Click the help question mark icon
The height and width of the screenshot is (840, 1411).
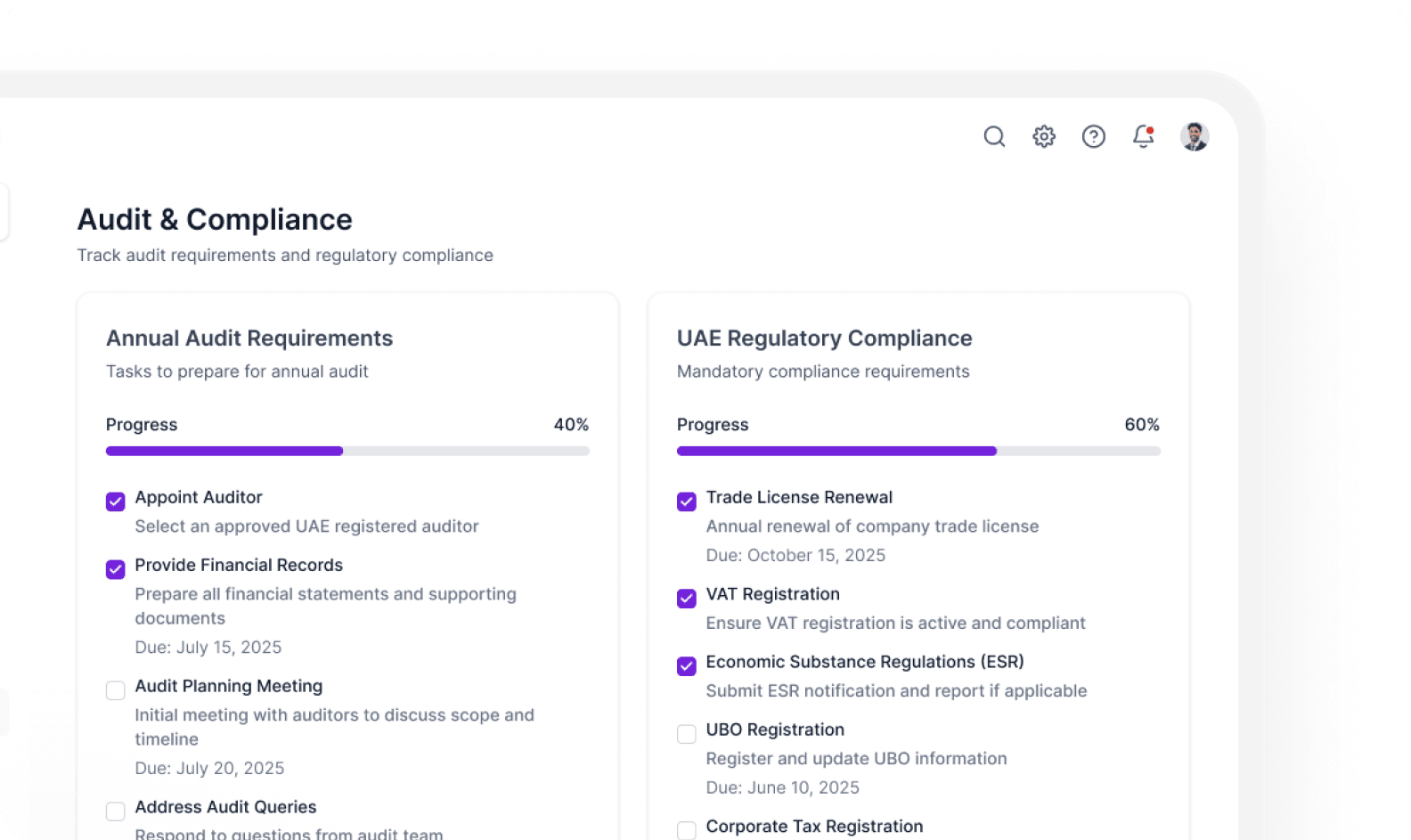click(1093, 136)
